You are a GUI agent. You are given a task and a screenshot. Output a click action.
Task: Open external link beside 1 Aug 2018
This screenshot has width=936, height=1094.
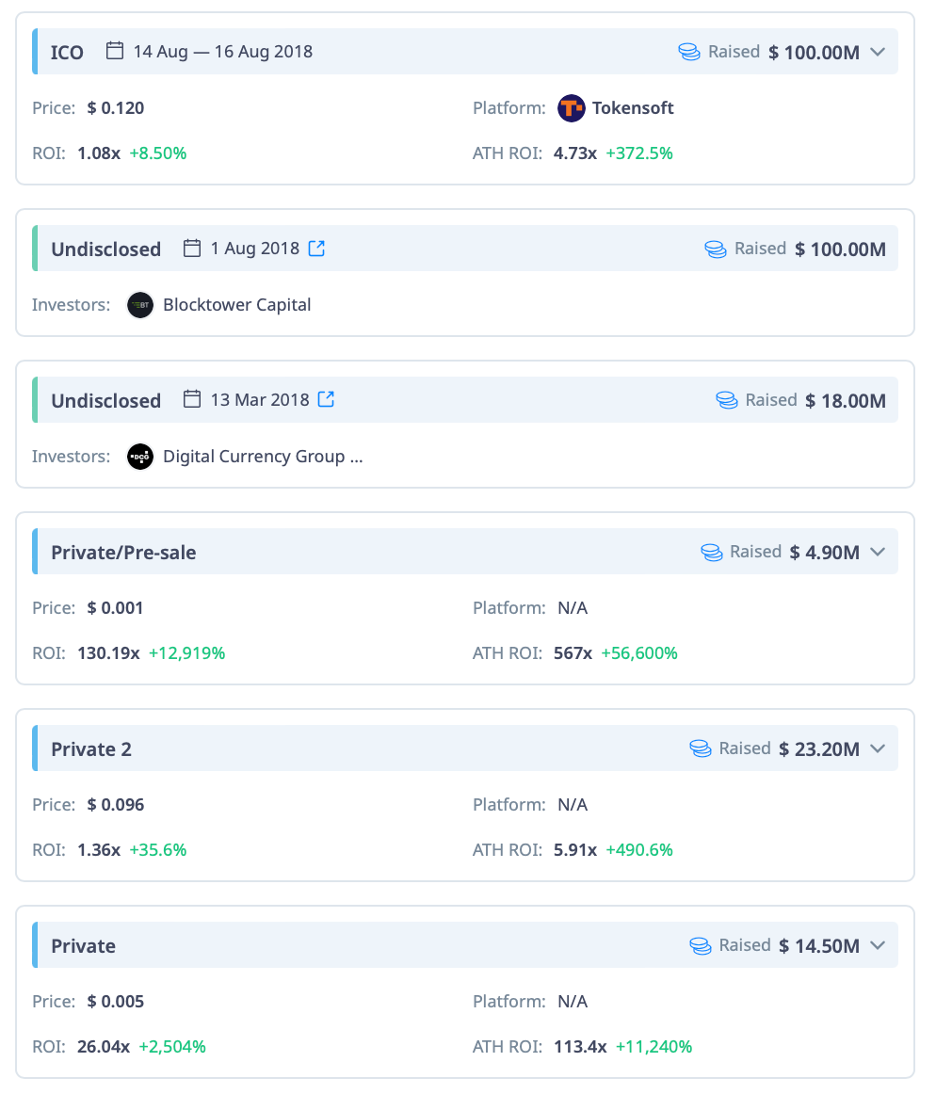pyautogui.click(x=316, y=249)
